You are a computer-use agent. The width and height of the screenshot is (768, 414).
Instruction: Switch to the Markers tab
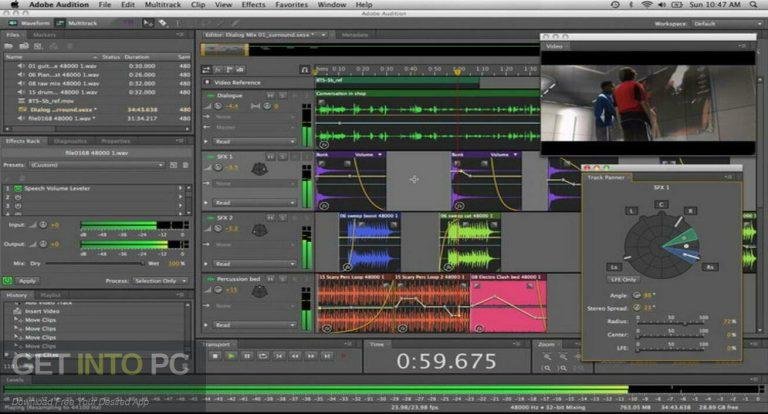pos(44,35)
